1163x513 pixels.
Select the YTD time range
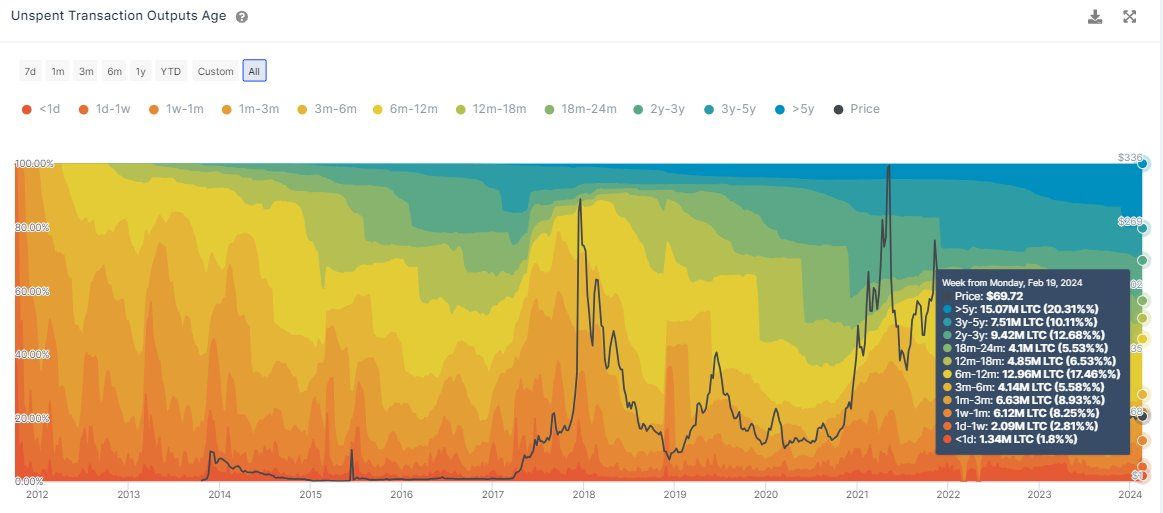pos(171,71)
